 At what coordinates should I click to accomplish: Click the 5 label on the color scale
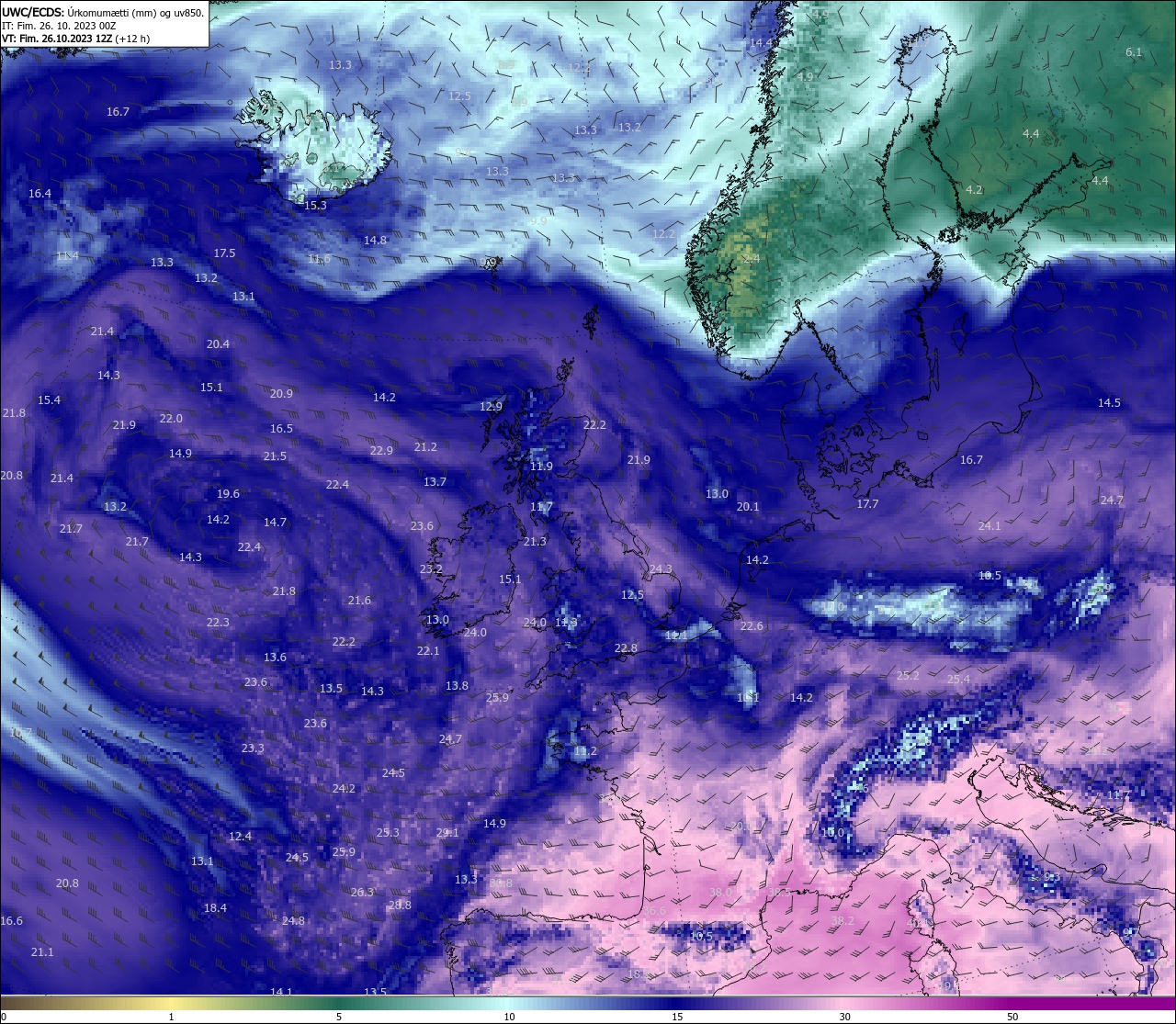[x=339, y=1017]
